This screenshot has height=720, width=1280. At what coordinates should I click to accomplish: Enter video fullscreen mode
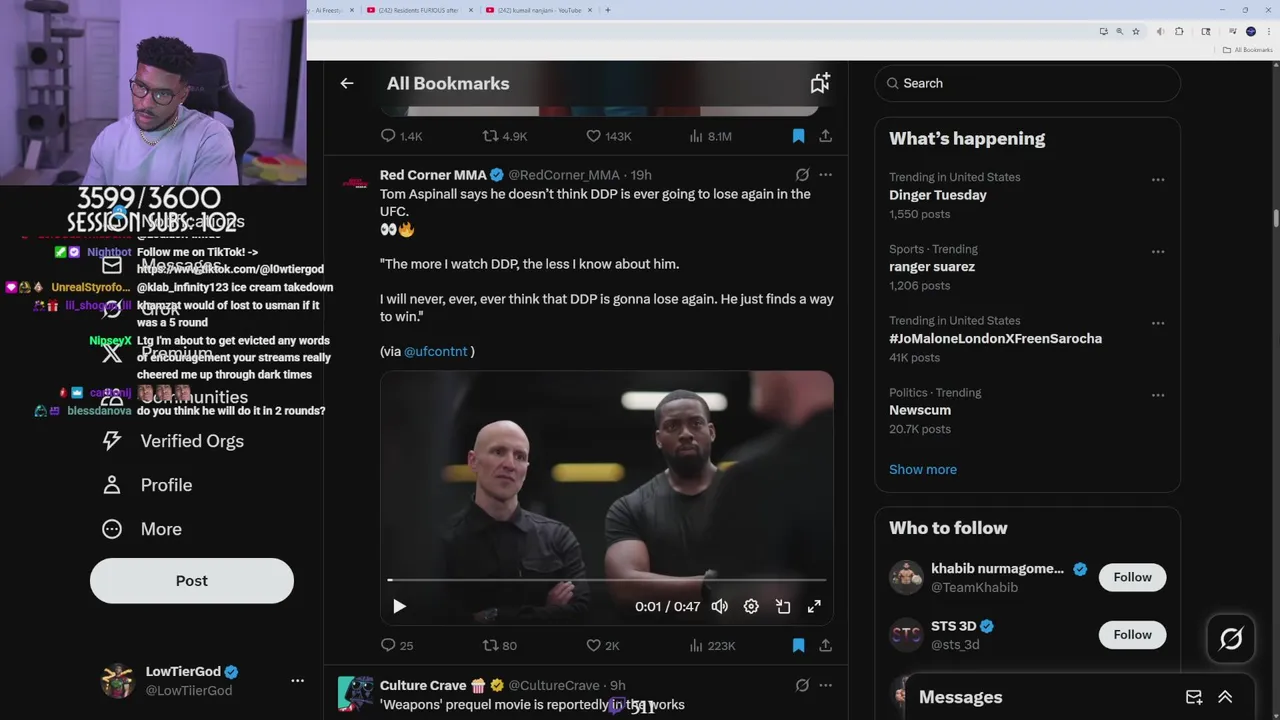pos(814,606)
